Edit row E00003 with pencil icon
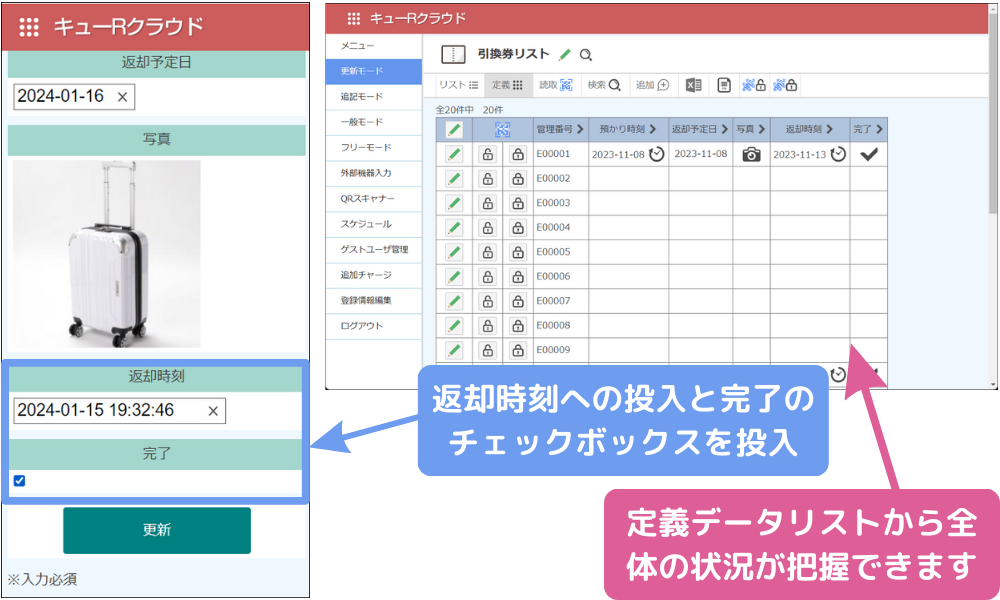The height and width of the screenshot is (600, 1000). [453, 203]
